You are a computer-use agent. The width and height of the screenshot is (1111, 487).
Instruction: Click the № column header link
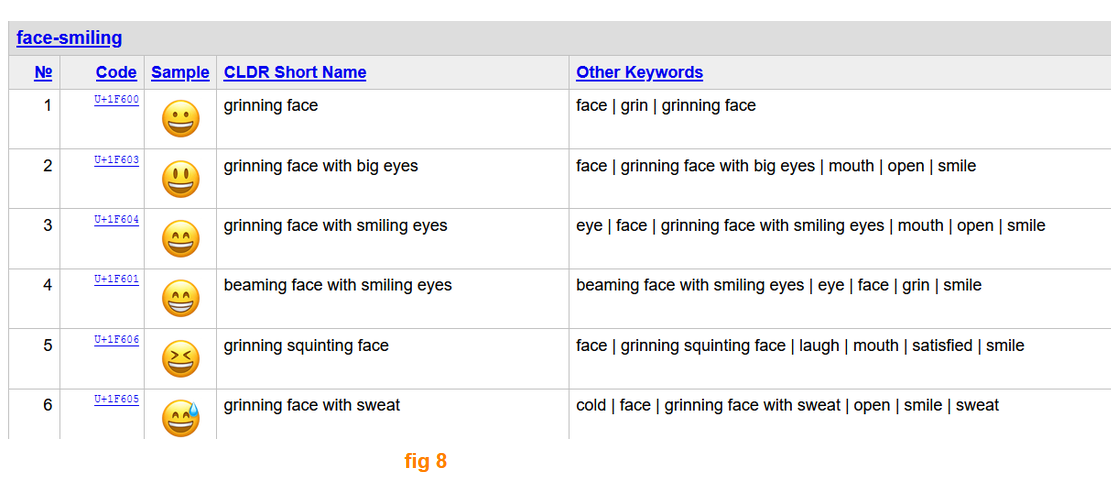43,72
